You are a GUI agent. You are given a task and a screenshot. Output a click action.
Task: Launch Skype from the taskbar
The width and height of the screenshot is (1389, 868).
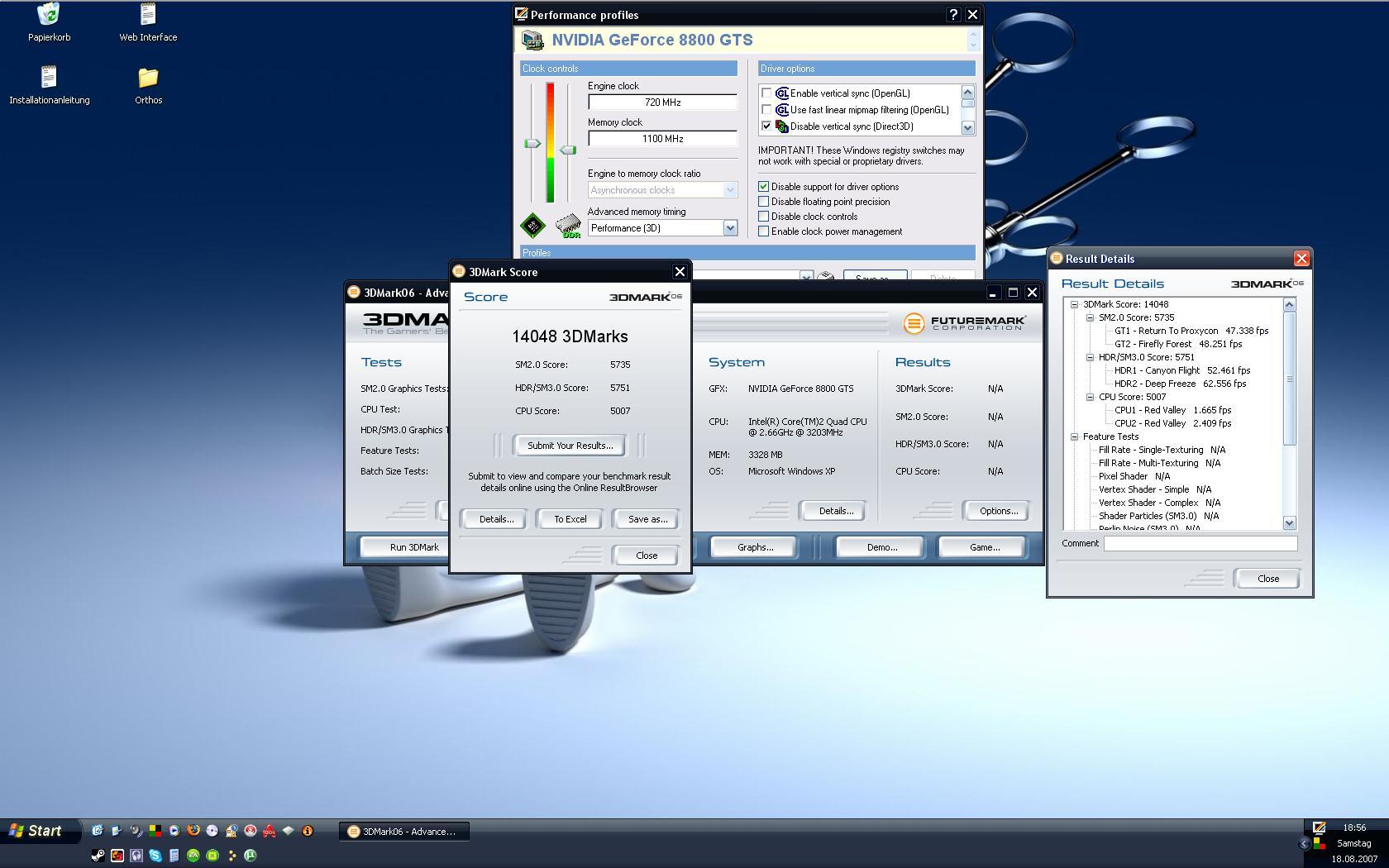pos(155,856)
